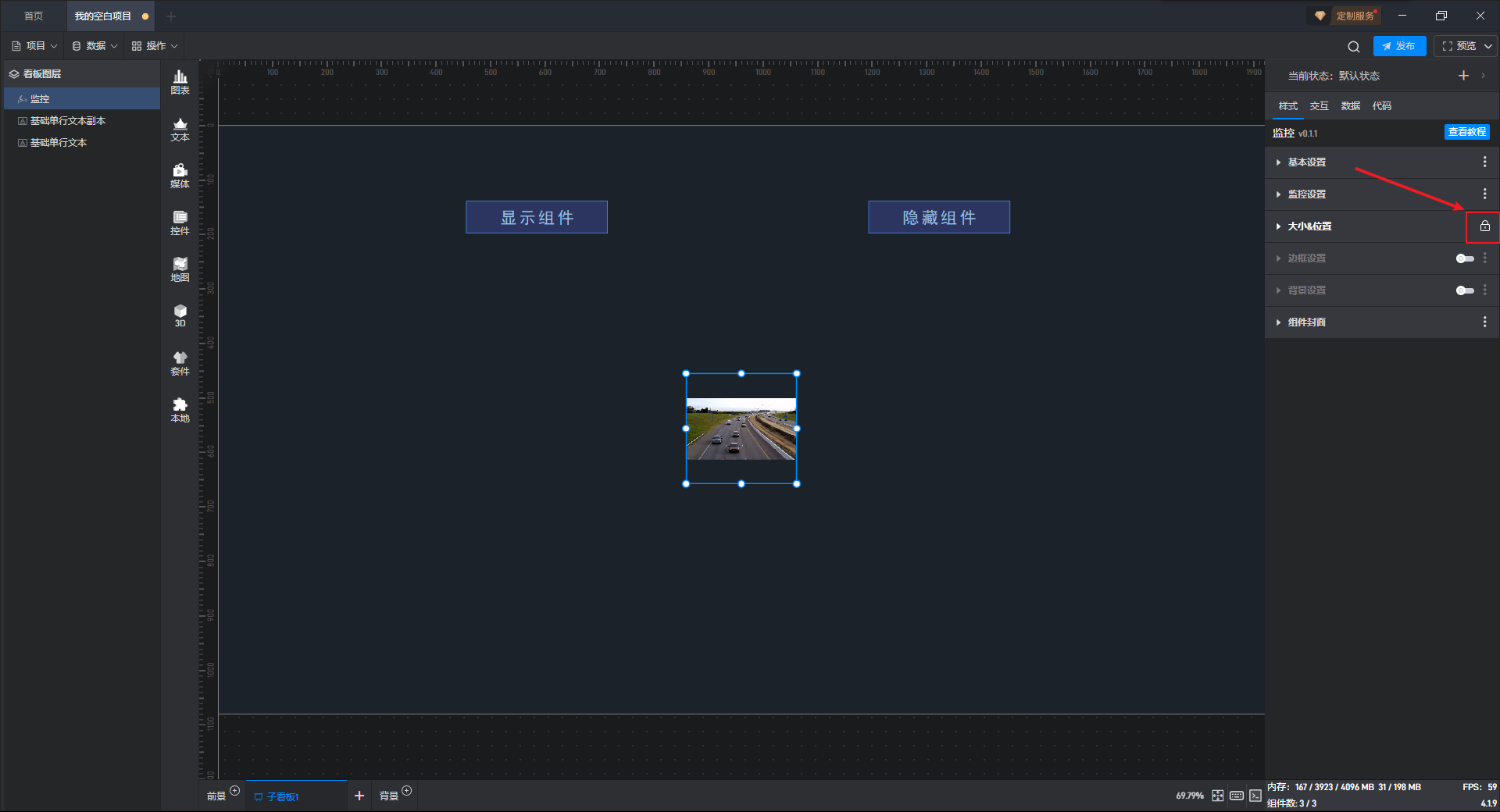Image resolution: width=1500 pixels, height=812 pixels.
Task: Open the 控件 controls component panel
Action: coord(180,223)
